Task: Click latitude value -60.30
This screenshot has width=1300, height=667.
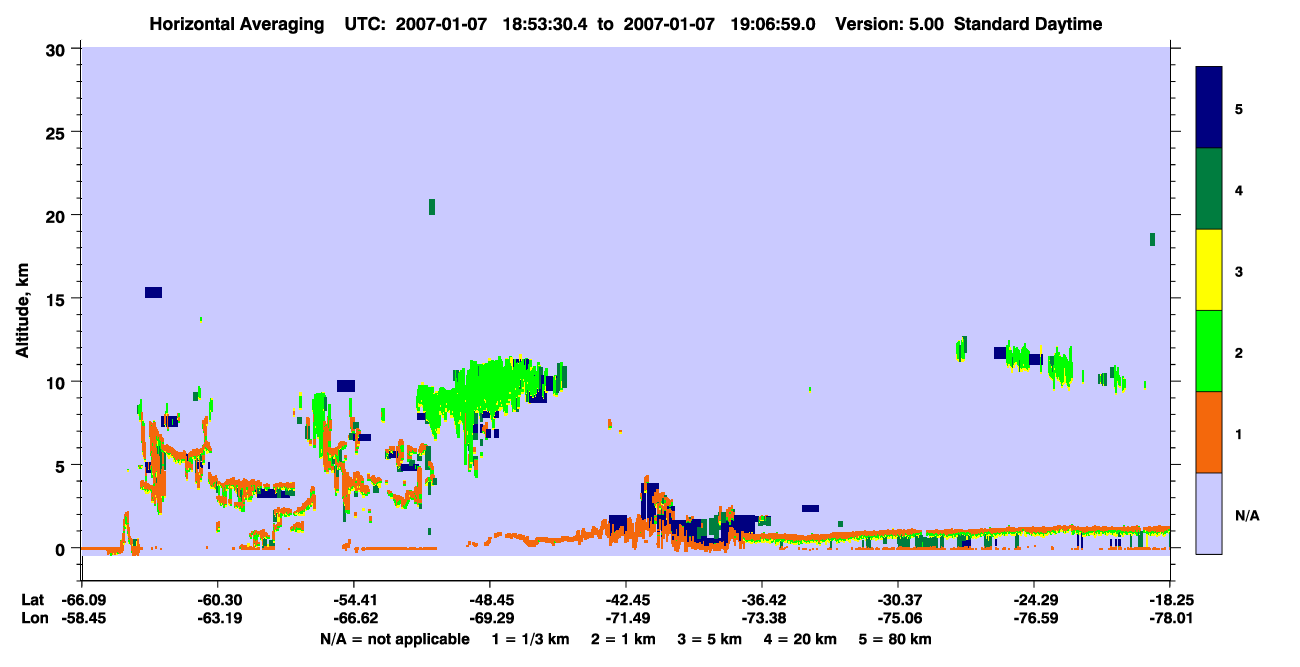Action: pyautogui.click(x=217, y=600)
